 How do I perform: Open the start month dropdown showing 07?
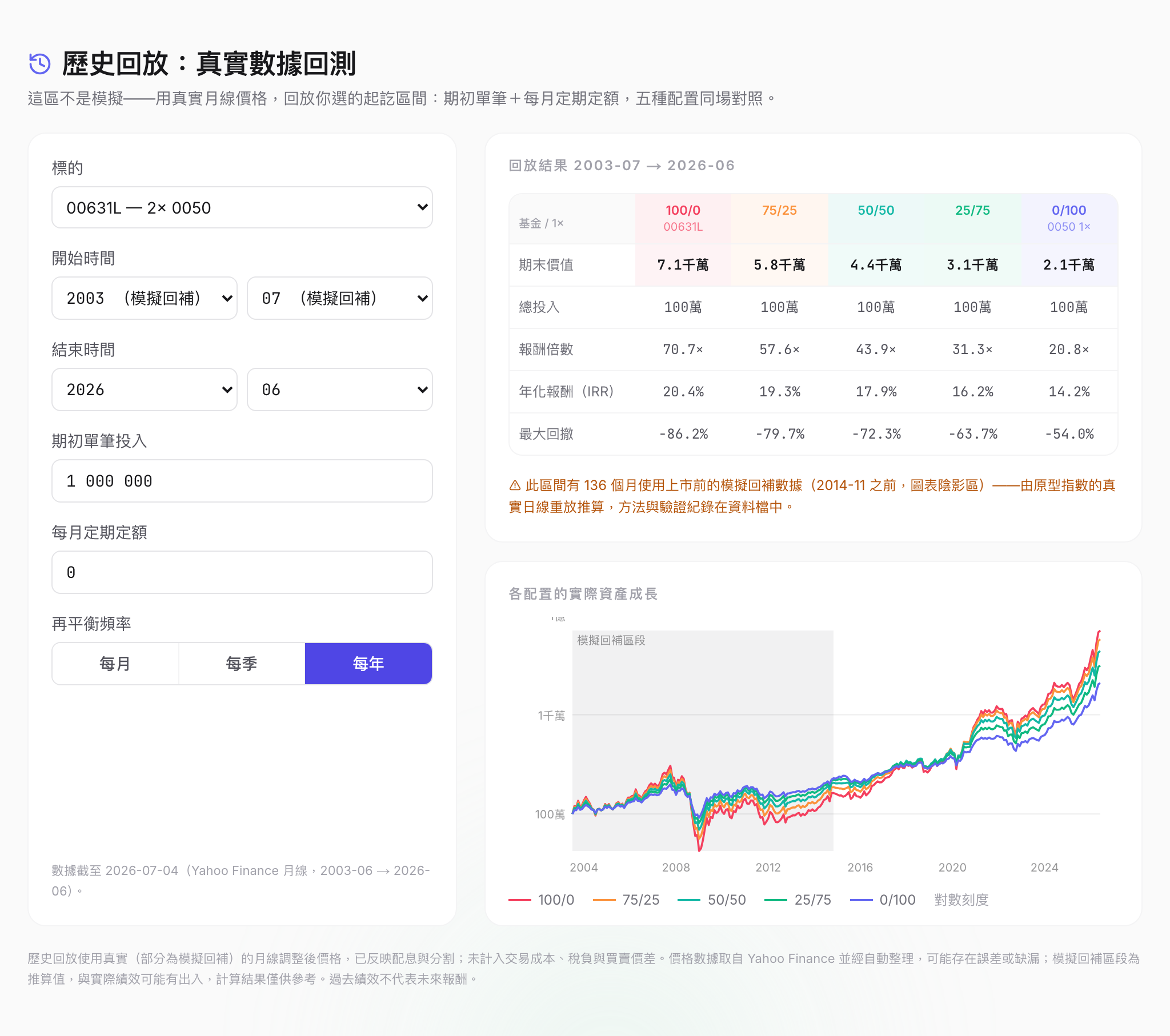point(339,298)
